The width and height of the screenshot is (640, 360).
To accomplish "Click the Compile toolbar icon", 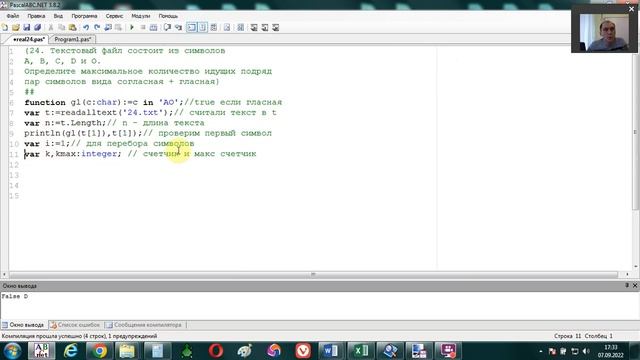I will 153,27.
